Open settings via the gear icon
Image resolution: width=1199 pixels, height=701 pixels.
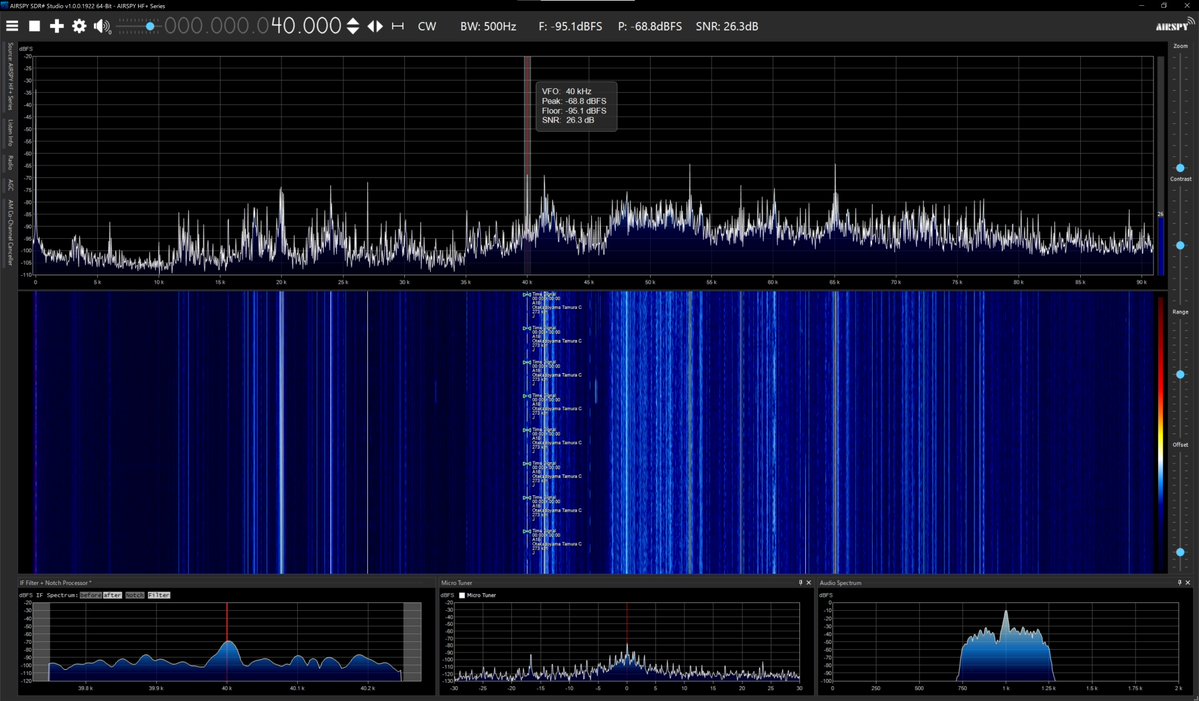tap(79, 26)
